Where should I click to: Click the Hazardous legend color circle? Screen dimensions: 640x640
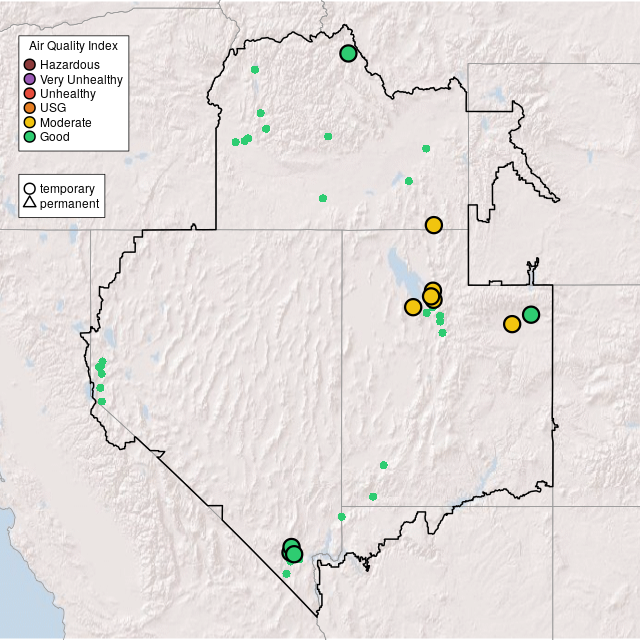click(30, 65)
